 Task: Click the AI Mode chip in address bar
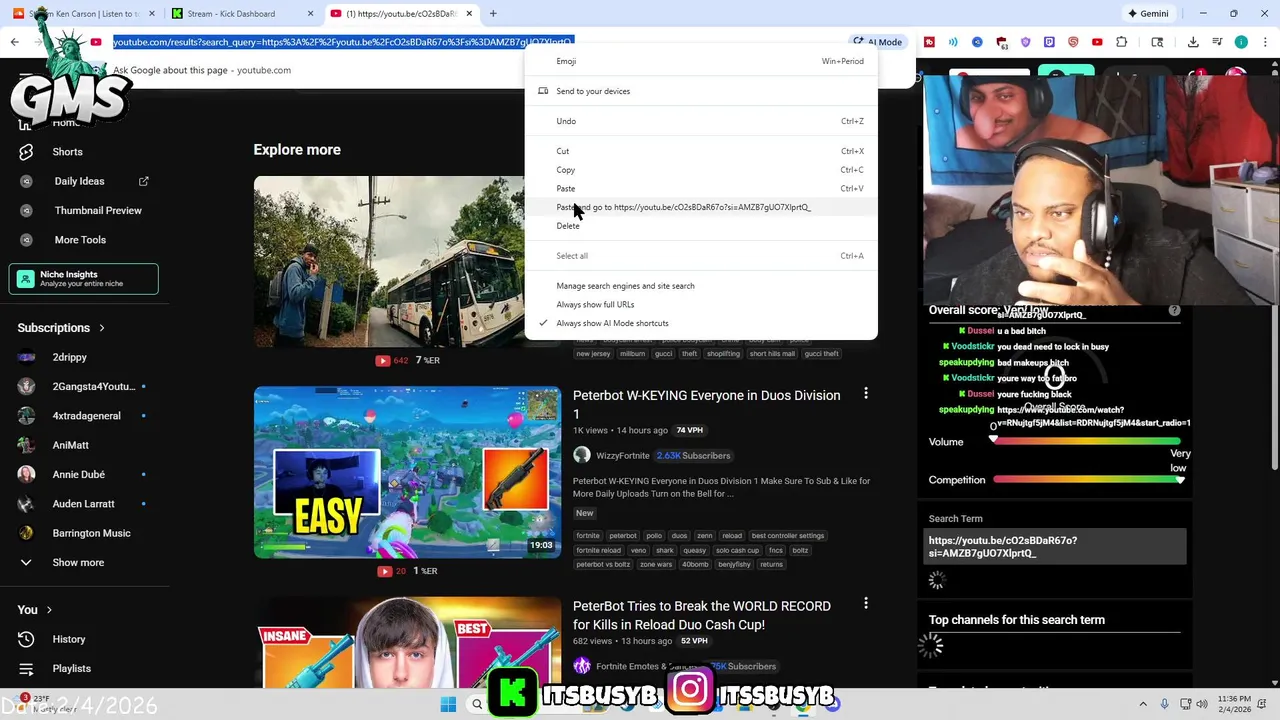coord(878,42)
